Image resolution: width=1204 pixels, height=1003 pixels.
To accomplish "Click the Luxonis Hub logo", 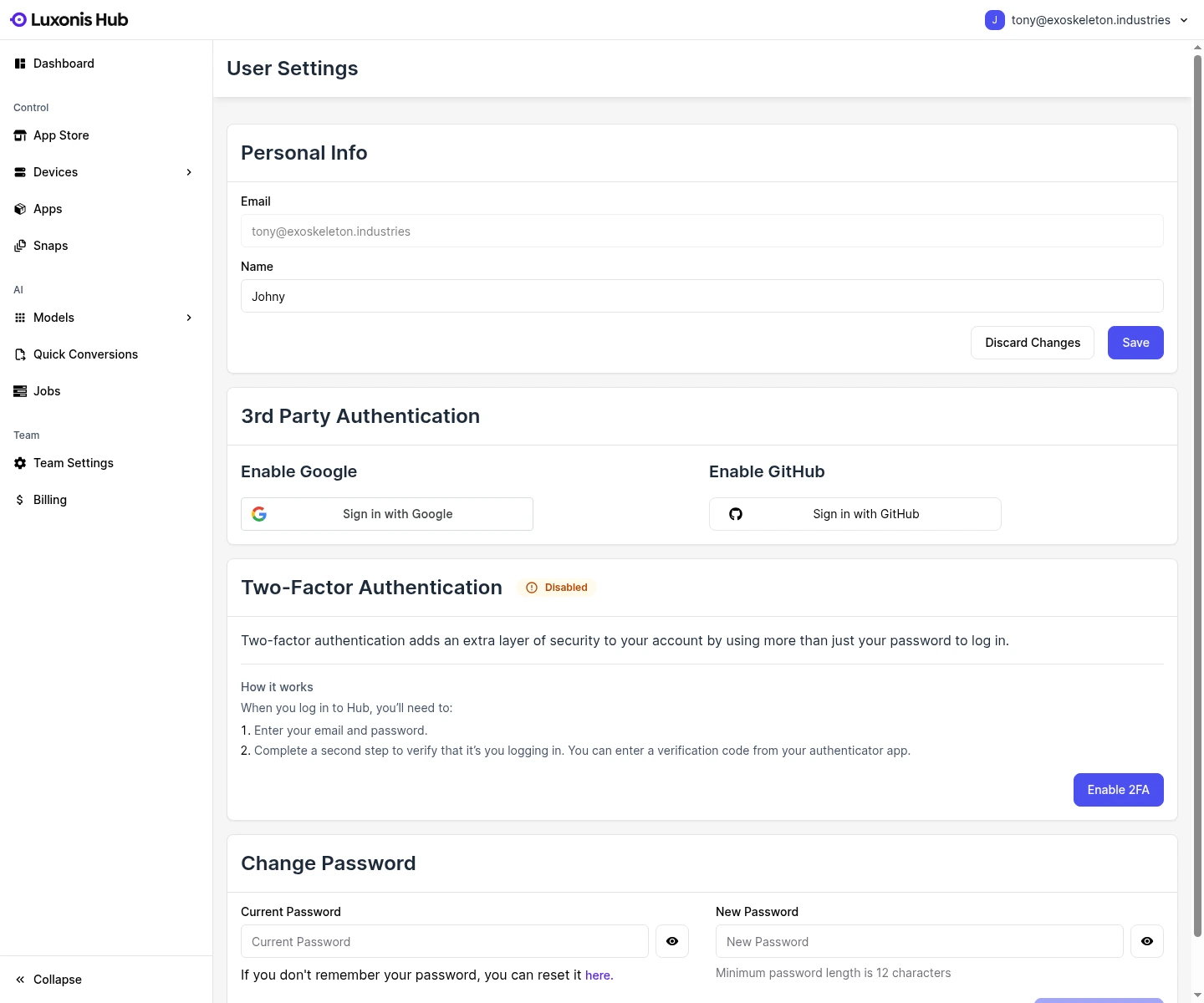I will tap(69, 19).
